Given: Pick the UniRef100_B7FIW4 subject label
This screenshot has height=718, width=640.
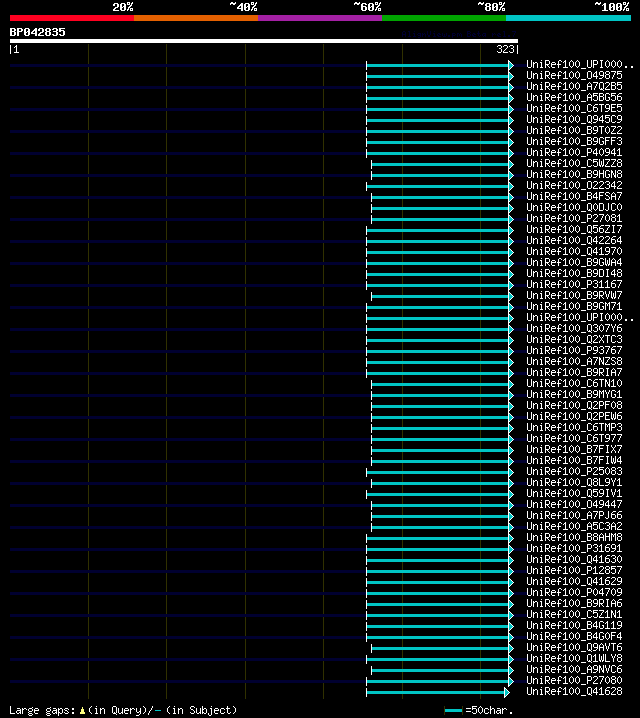Looking at the screenshot, I should (x=574, y=460).
